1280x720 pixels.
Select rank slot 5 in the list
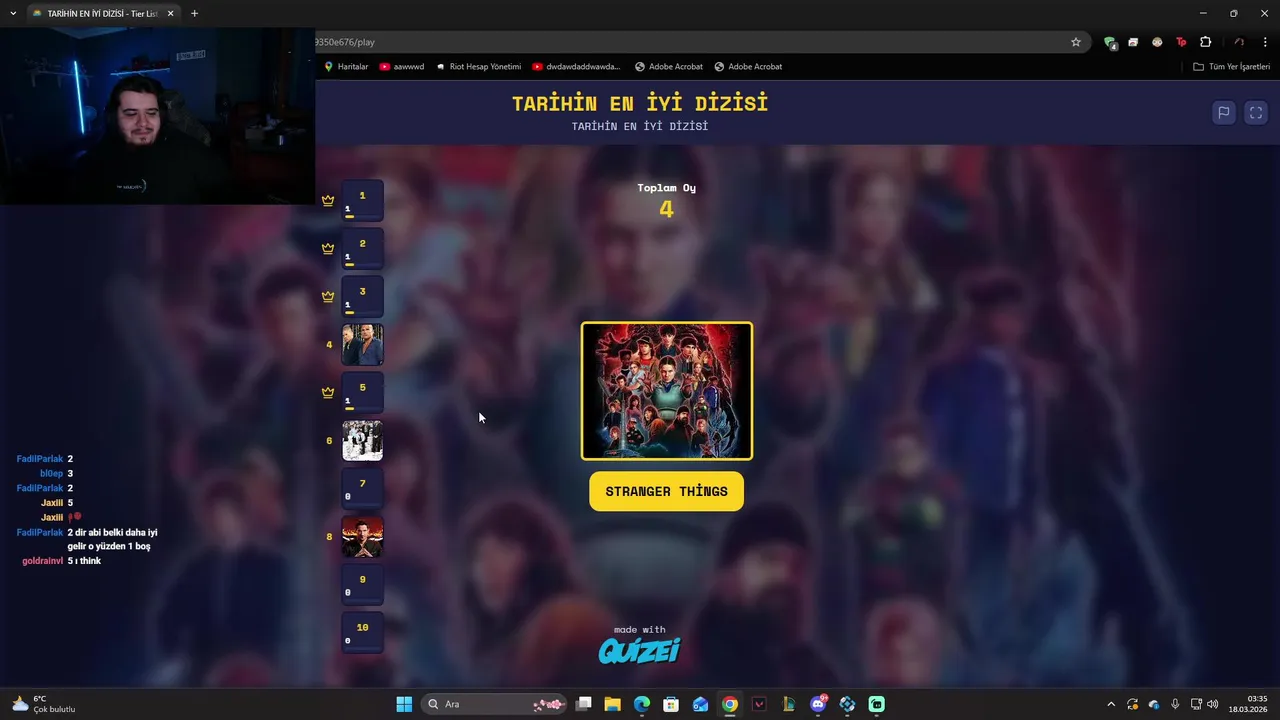(362, 392)
